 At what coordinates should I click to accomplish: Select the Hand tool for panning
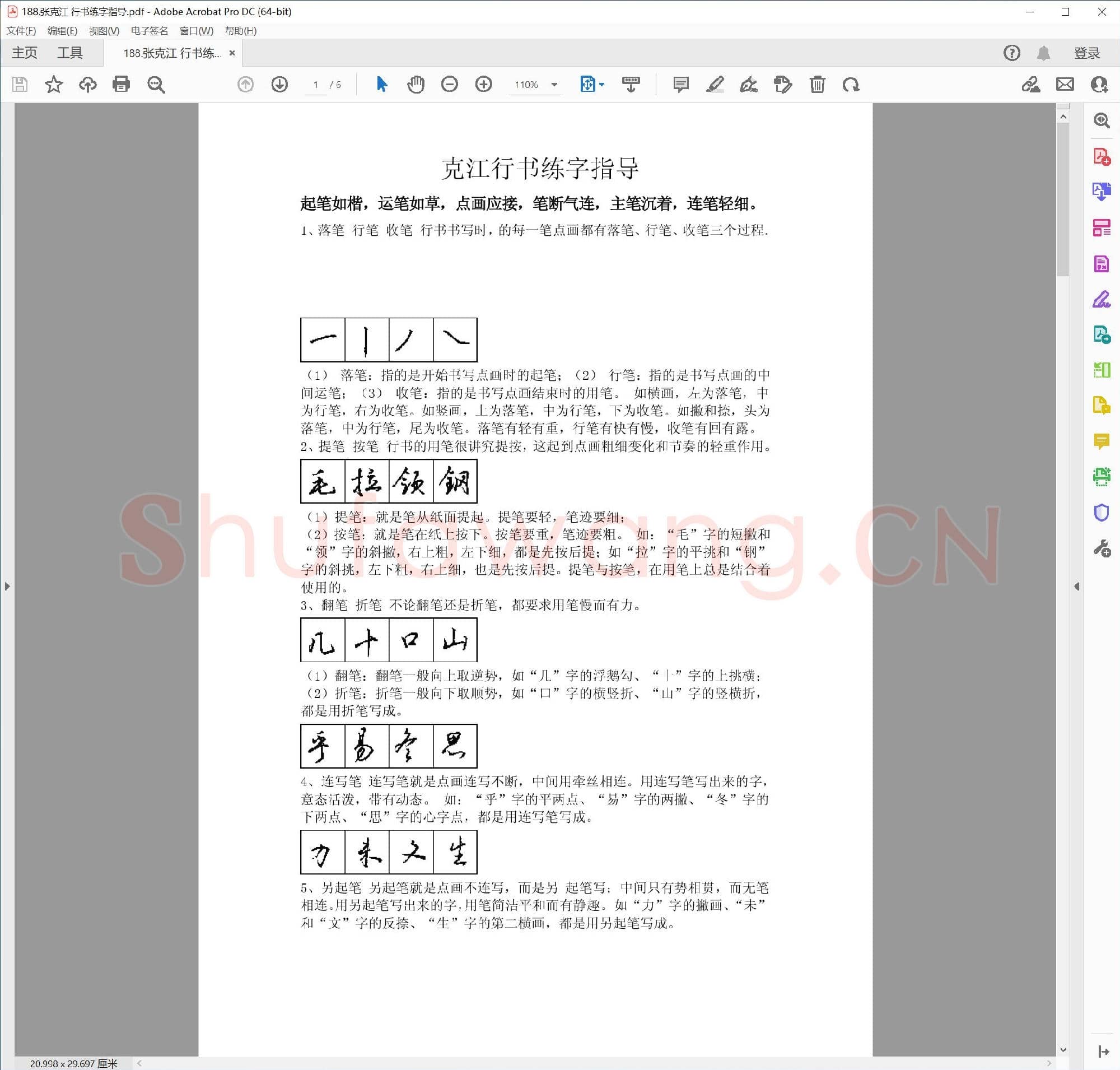(415, 85)
